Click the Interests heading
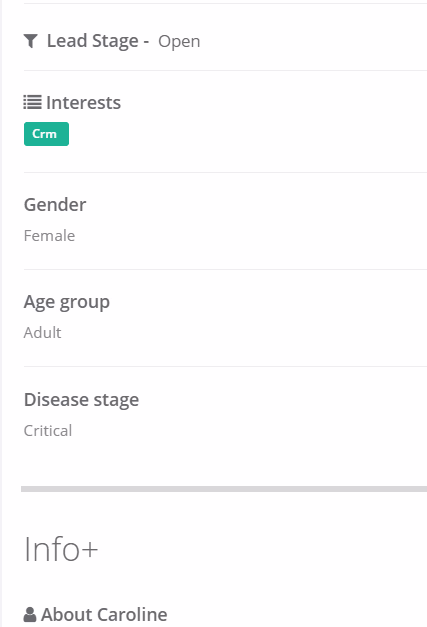 click(x=84, y=103)
